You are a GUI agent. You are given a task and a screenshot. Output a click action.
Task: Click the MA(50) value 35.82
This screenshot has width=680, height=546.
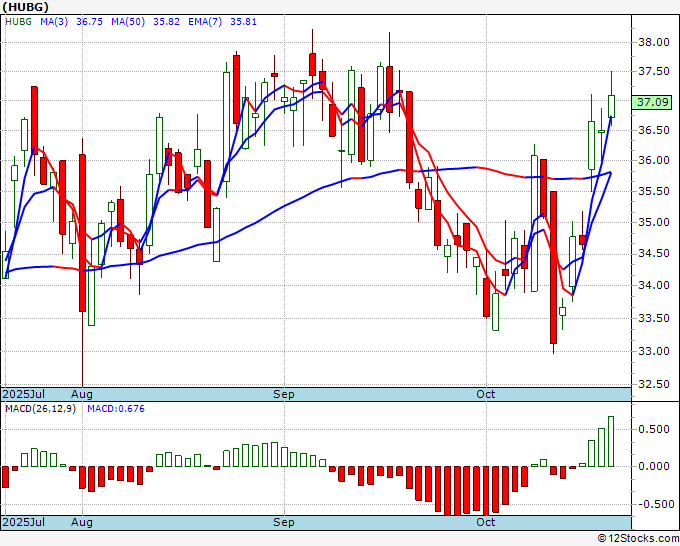click(166, 22)
